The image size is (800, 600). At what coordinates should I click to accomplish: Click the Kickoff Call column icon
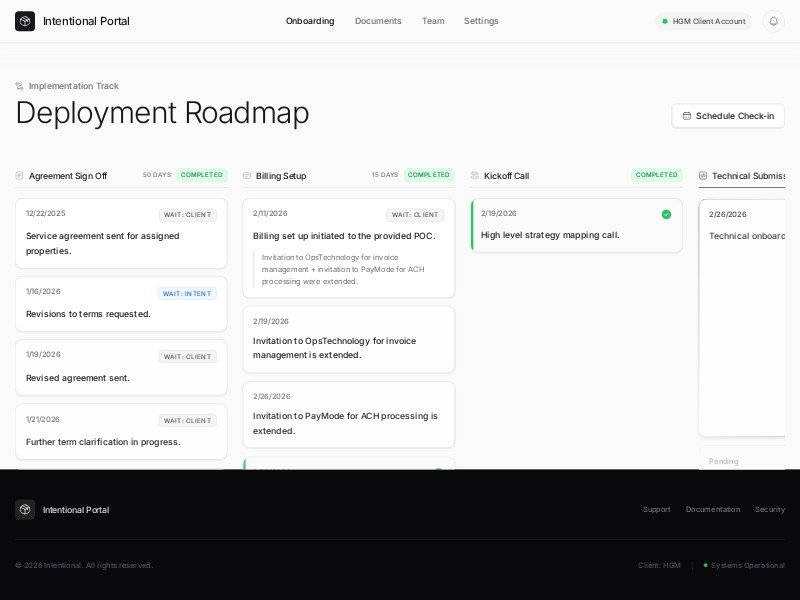click(x=473, y=175)
